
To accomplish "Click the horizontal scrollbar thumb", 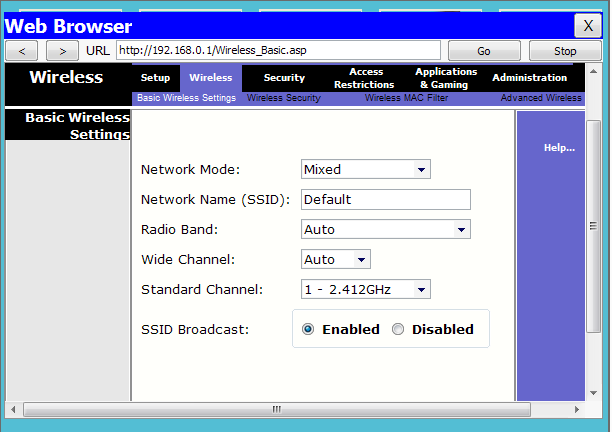I will click(277, 409).
